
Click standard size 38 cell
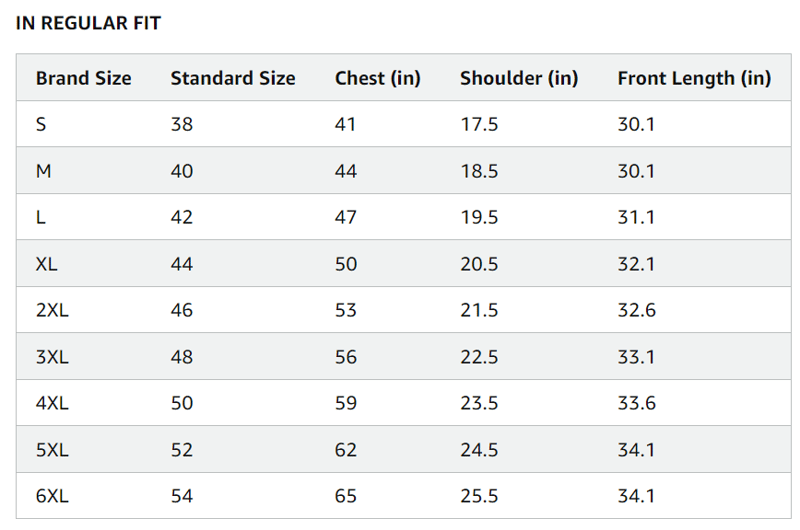click(x=182, y=125)
